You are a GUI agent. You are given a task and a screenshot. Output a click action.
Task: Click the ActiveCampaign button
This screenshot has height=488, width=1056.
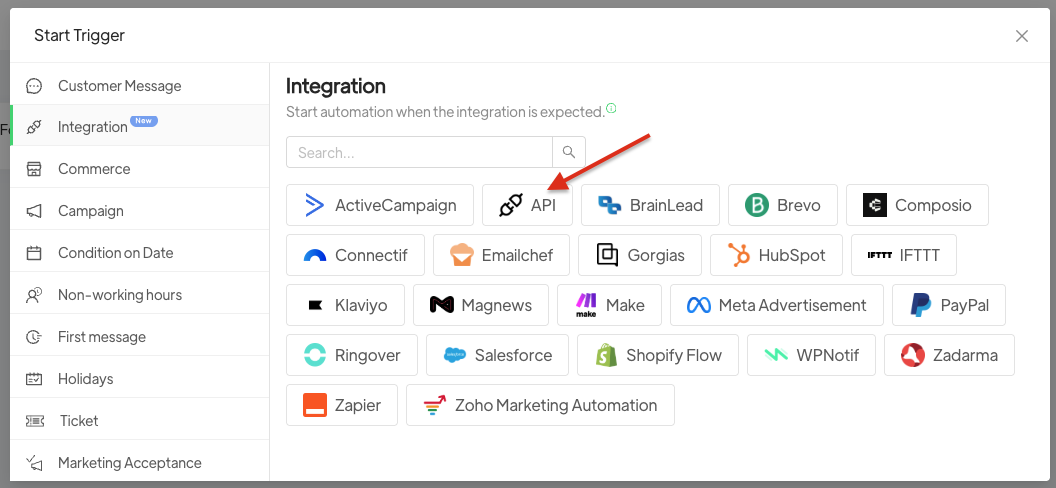pyautogui.click(x=379, y=205)
